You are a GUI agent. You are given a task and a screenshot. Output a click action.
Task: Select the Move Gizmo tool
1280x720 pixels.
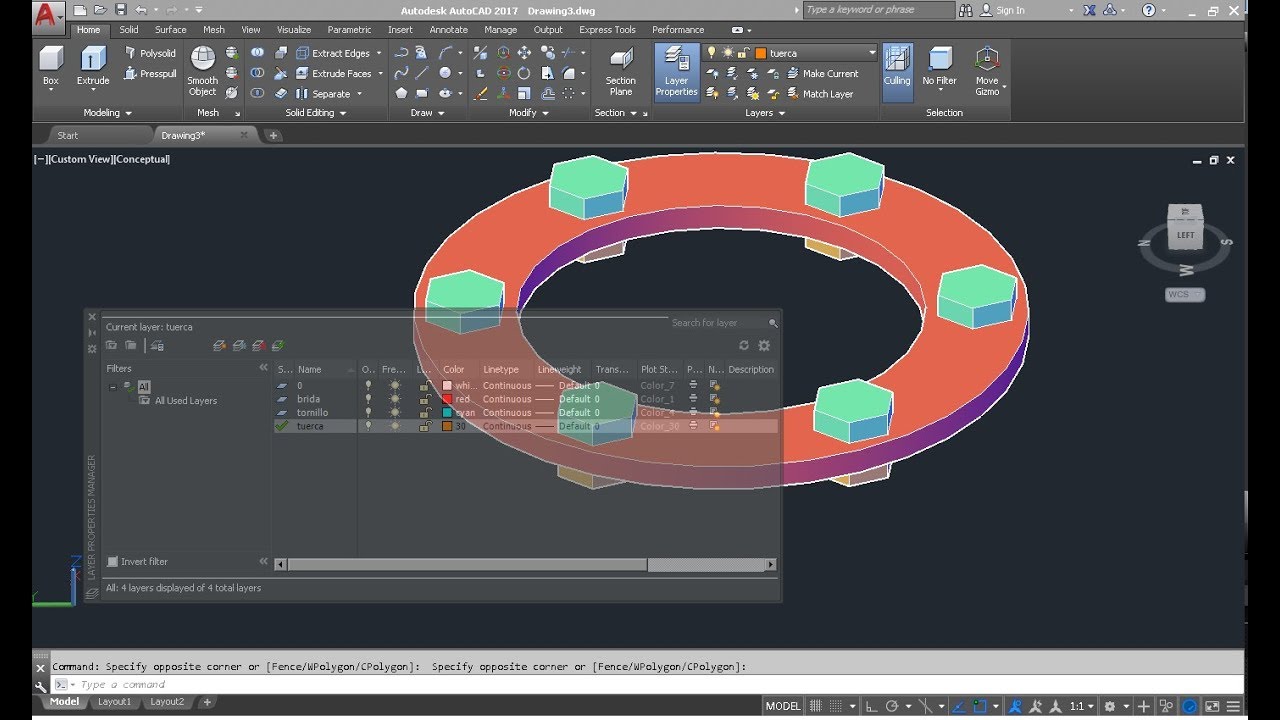tap(987, 70)
